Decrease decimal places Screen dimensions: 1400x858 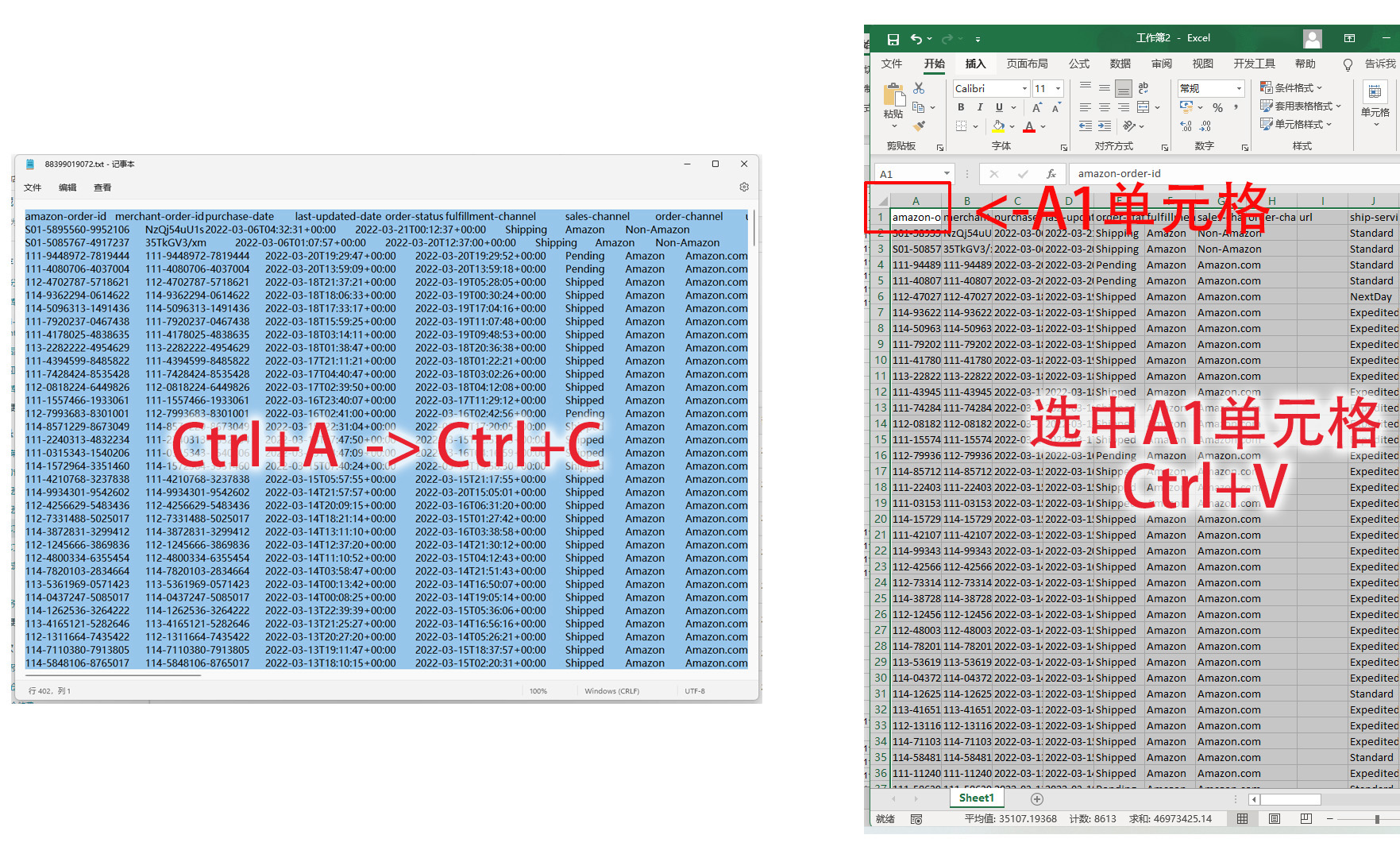[1205, 126]
